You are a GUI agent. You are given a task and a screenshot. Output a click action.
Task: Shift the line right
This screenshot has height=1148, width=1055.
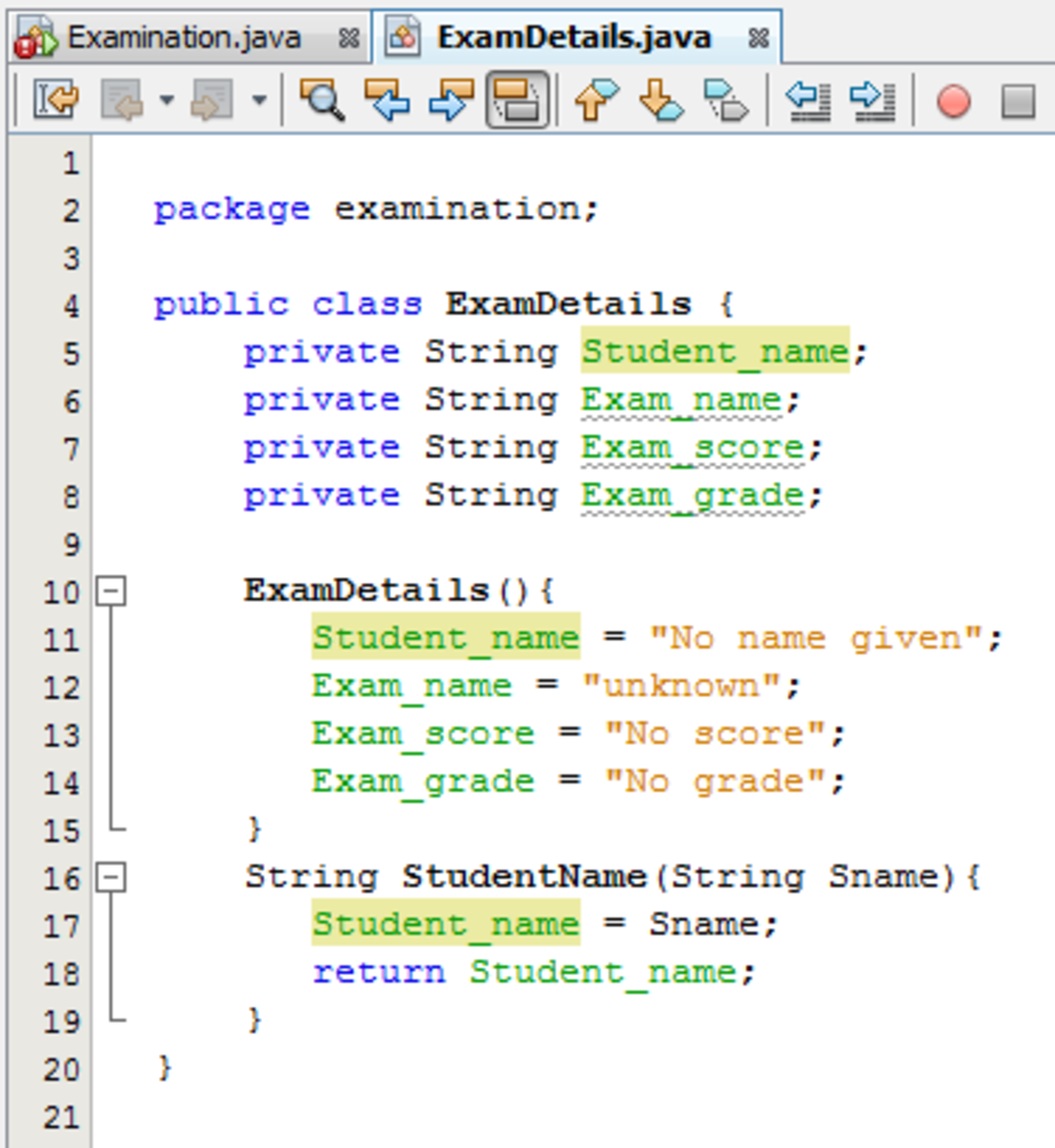[871, 99]
